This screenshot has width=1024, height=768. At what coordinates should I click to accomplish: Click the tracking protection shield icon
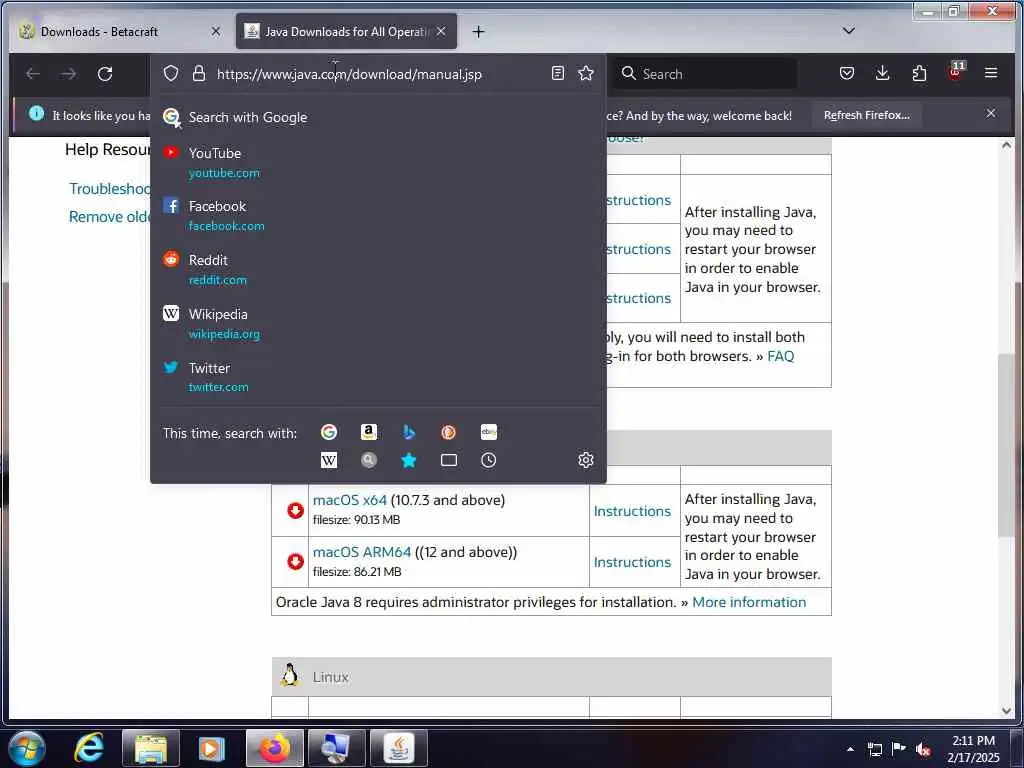[x=171, y=74]
